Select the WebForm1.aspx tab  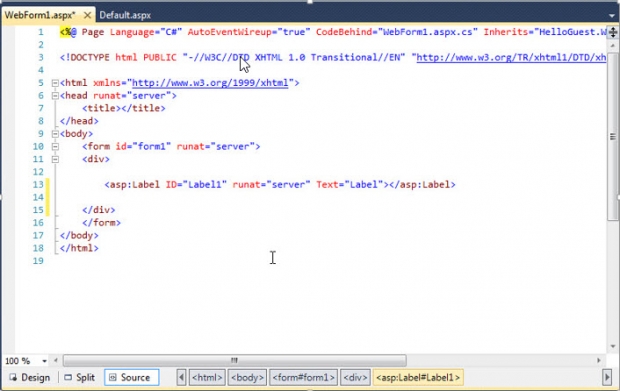click(40, 15)
